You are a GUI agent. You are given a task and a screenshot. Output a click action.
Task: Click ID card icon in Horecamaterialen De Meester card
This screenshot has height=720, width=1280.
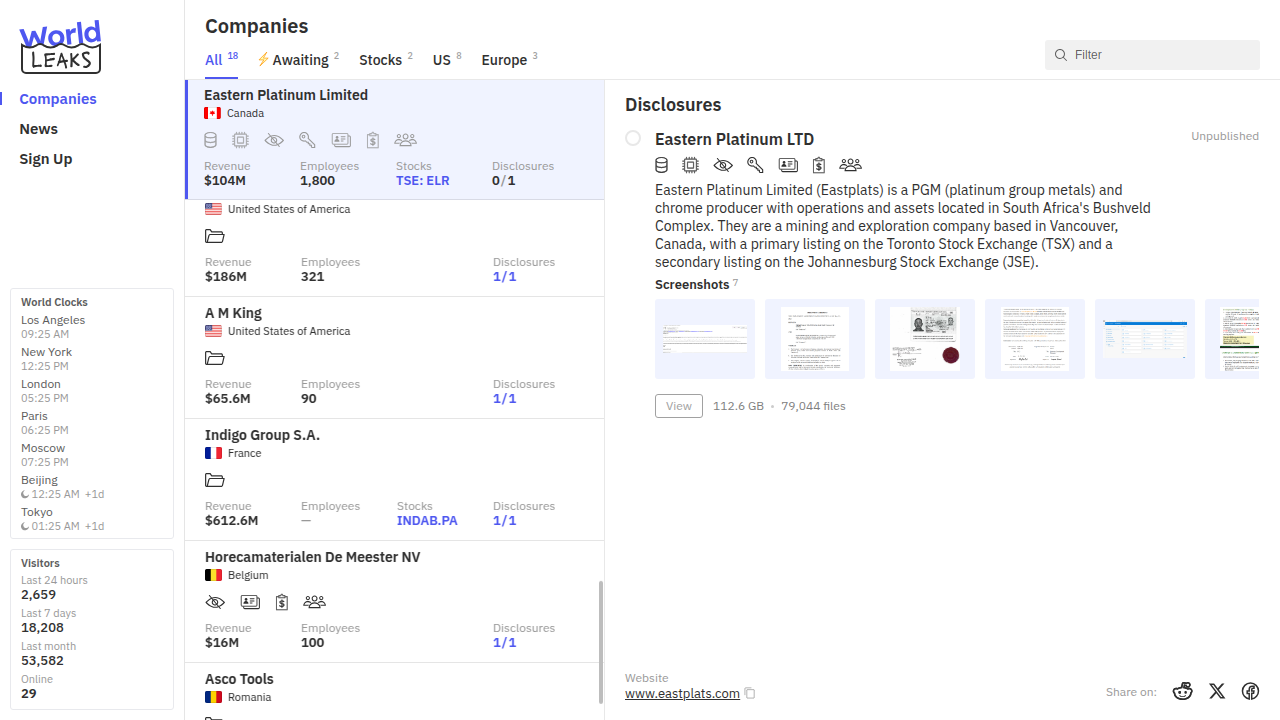click(250, 602)
